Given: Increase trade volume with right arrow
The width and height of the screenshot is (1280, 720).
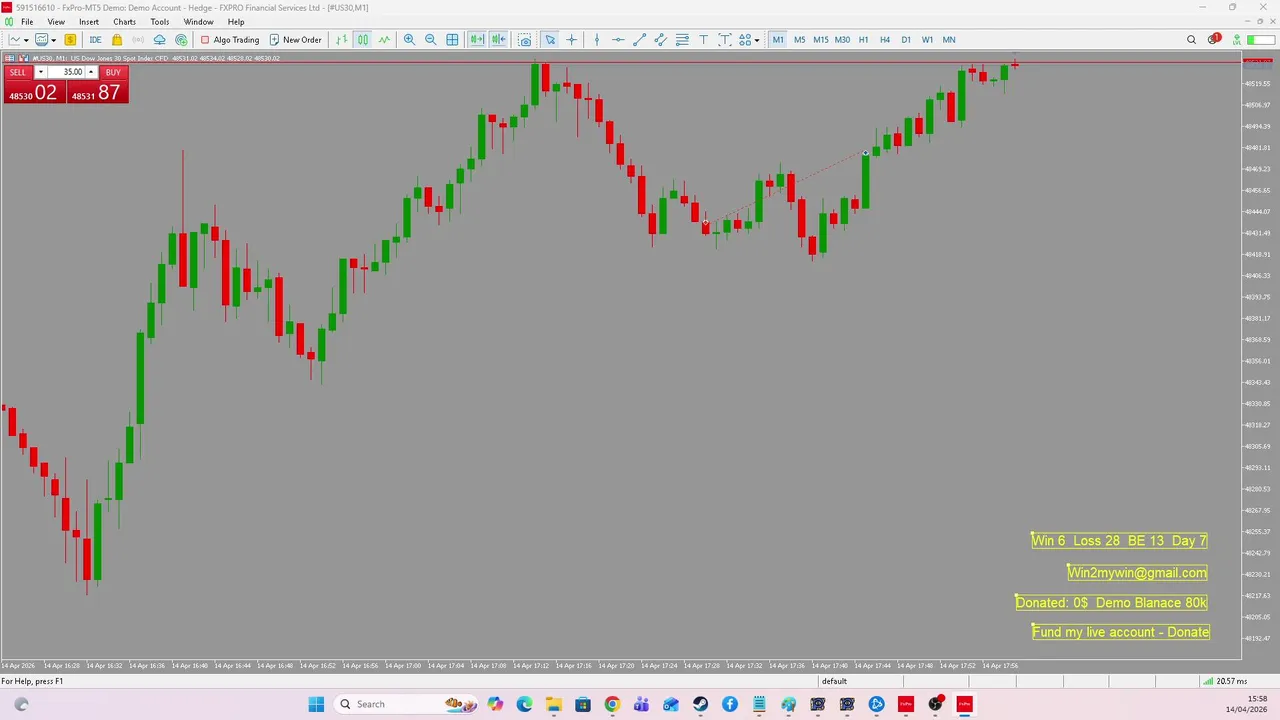Looking at the screenshot, I should pos(91,72).
